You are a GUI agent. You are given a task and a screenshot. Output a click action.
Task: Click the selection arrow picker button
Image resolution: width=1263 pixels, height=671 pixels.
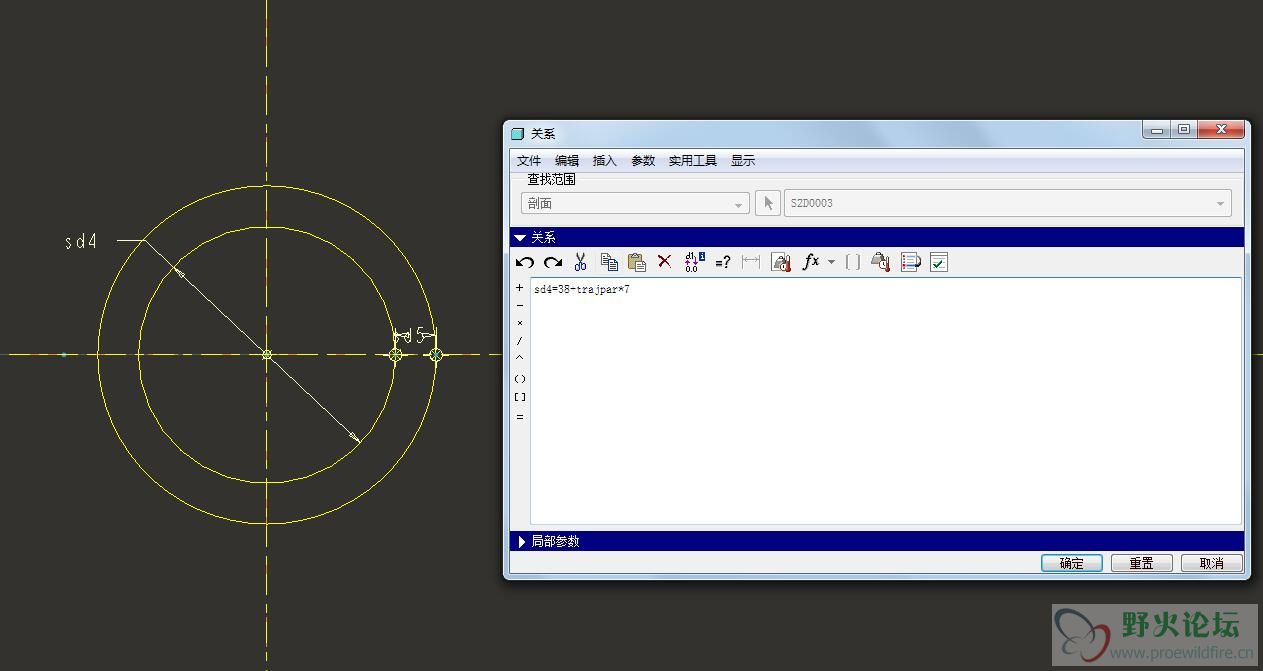(x=767, y=203)
